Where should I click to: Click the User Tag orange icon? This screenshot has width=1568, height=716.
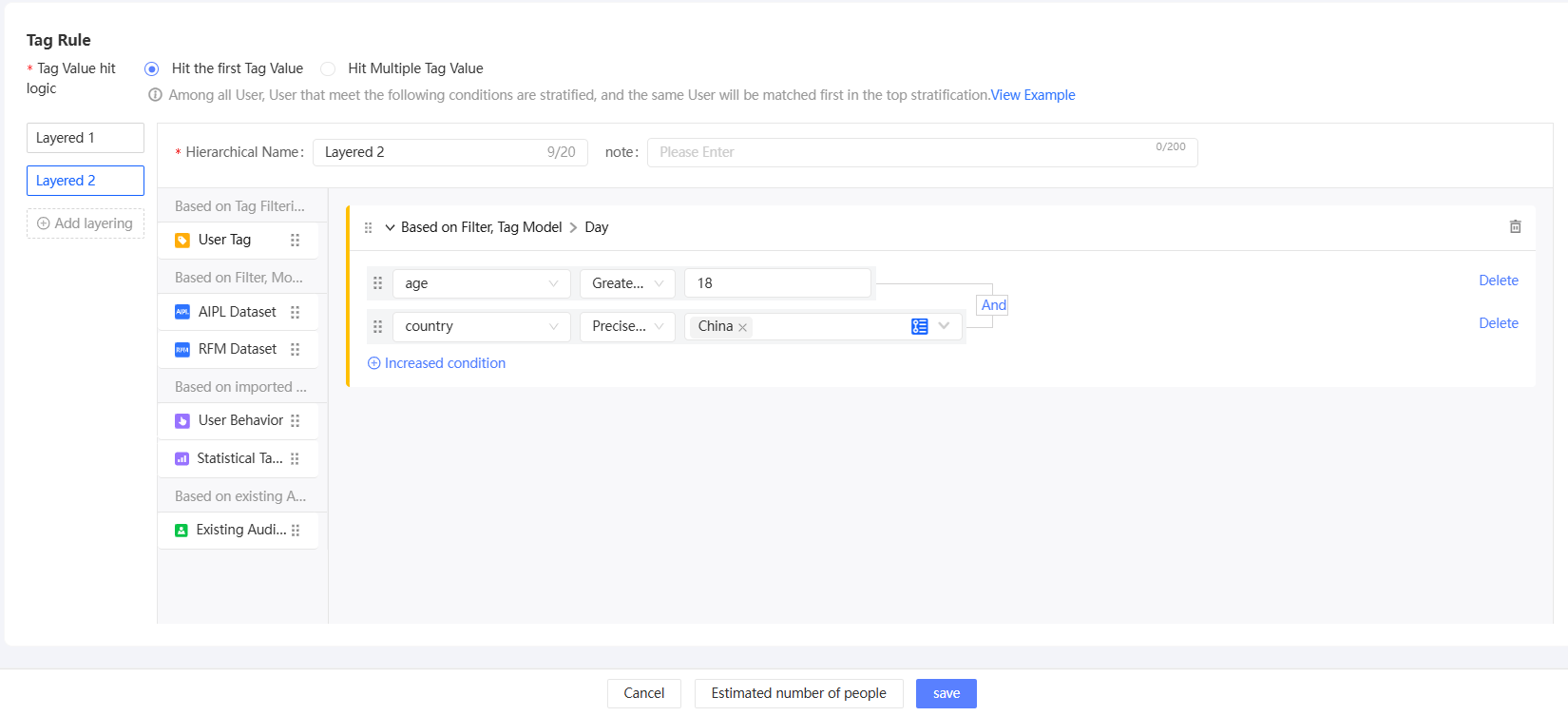pos(182,241)
